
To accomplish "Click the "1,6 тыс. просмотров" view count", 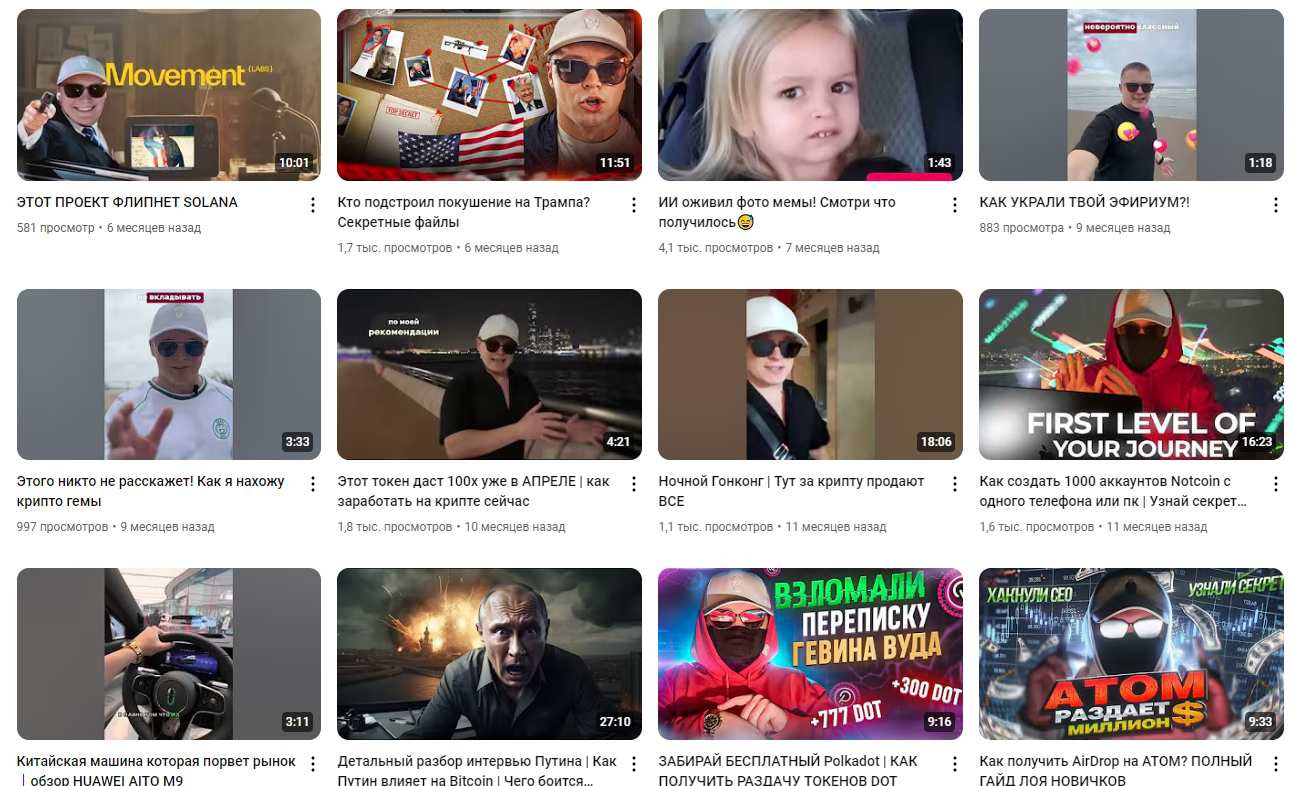I will coord(1037,527).
